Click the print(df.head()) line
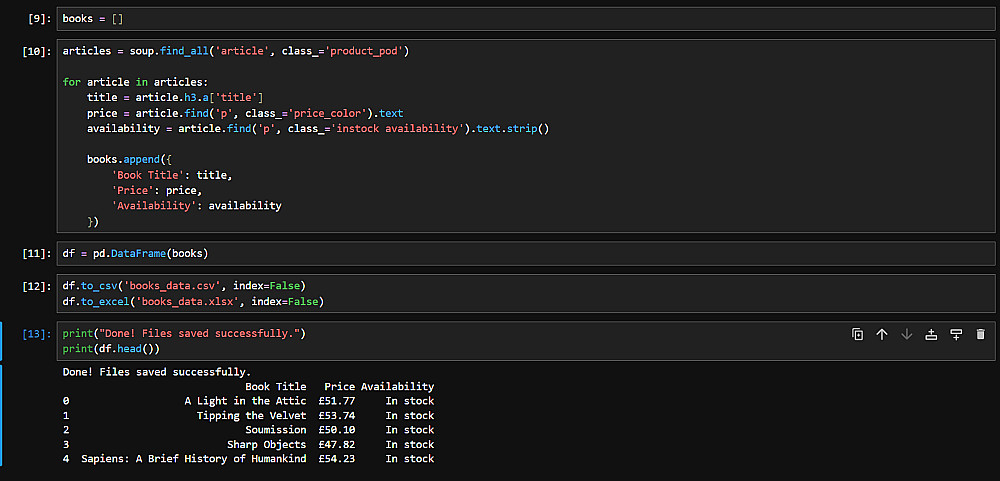 111,349
